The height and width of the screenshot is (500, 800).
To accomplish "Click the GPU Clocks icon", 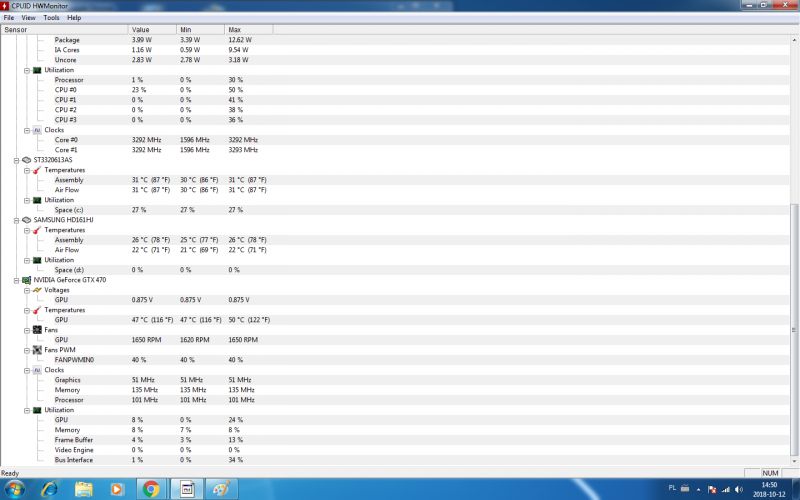I will (x=37, y=370).
